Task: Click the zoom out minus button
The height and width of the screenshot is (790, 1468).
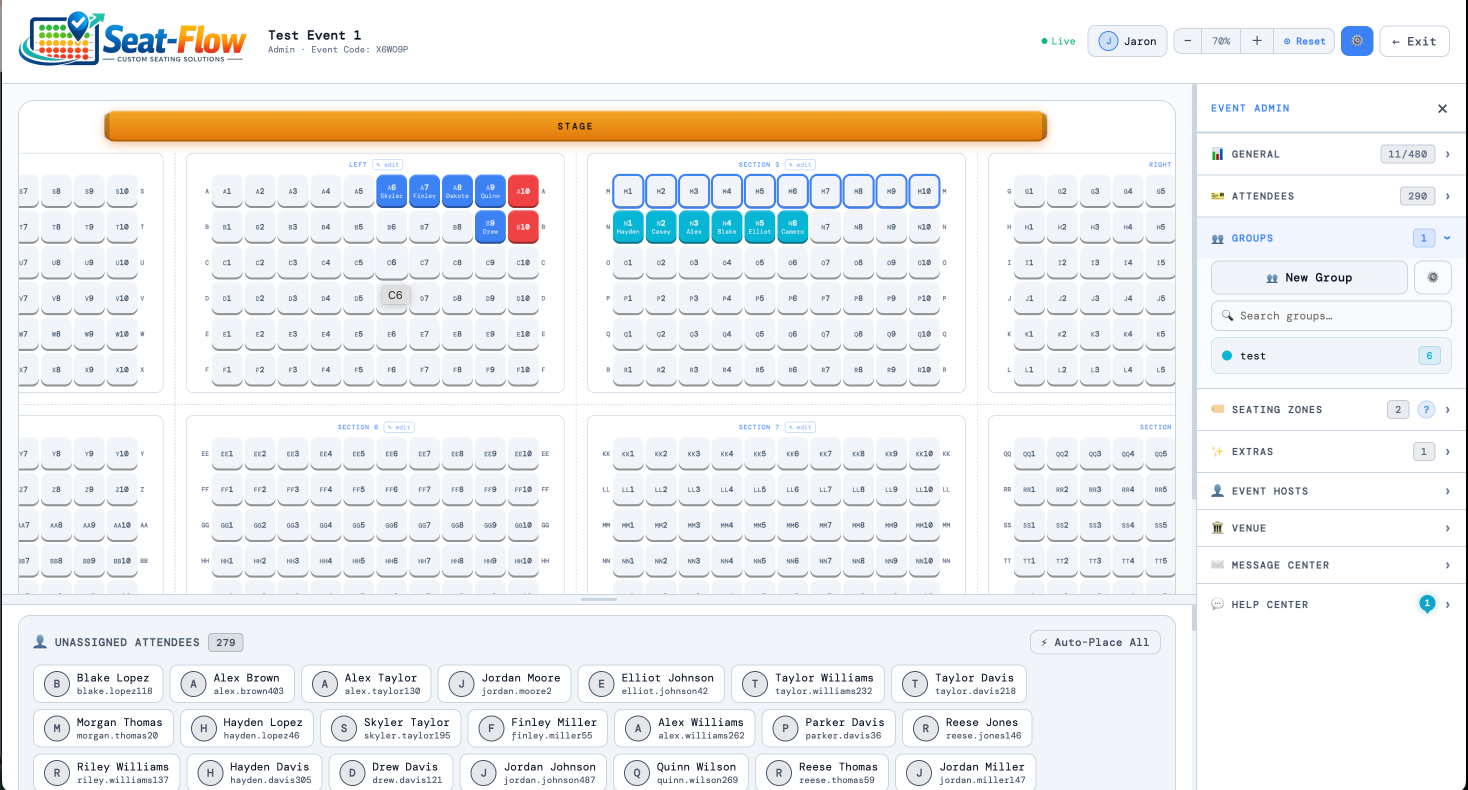Action: tap(1187, 41)
